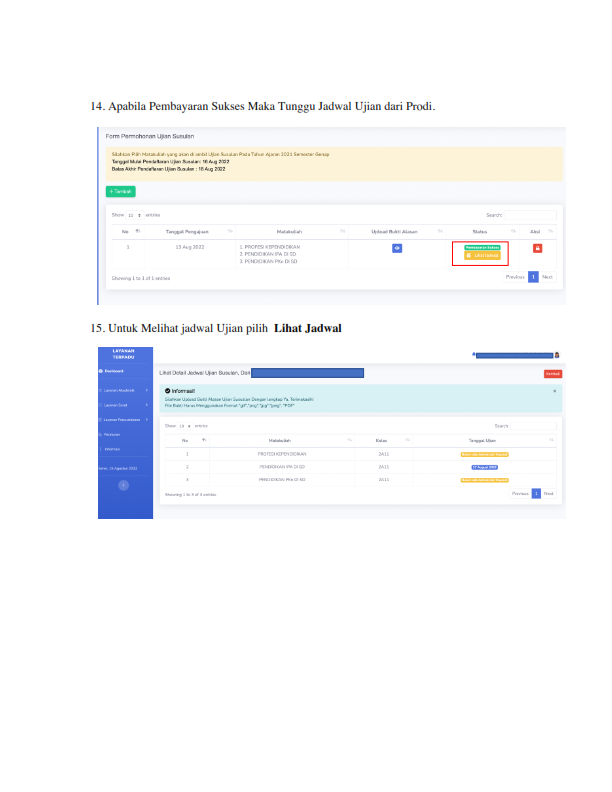This screenshot has width=612, height=792.
Task: Click the yellow Lihat Jadwal button
Action: tap(482, 256)
